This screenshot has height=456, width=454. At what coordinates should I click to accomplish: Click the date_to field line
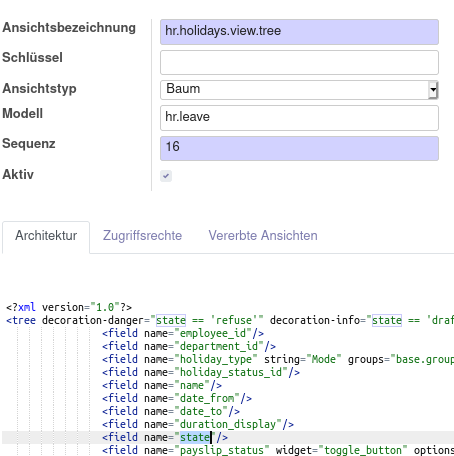(x=171, y=411)
